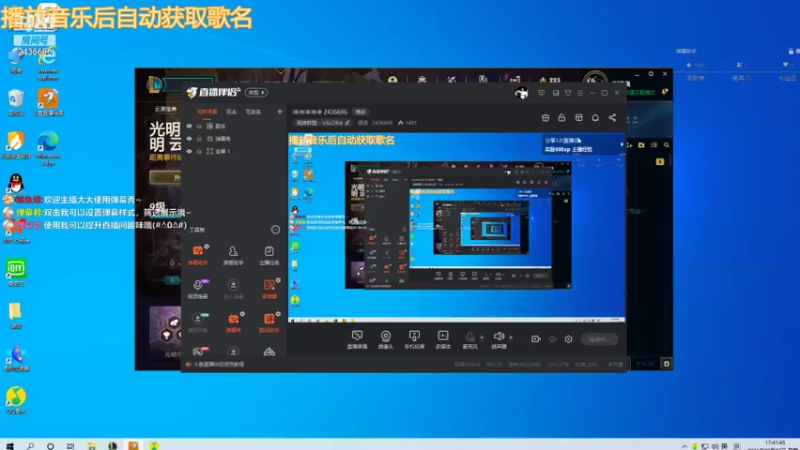Toggle the lock on 全屏 1 layer
This screenshot has width=800, height=450.
199,152
